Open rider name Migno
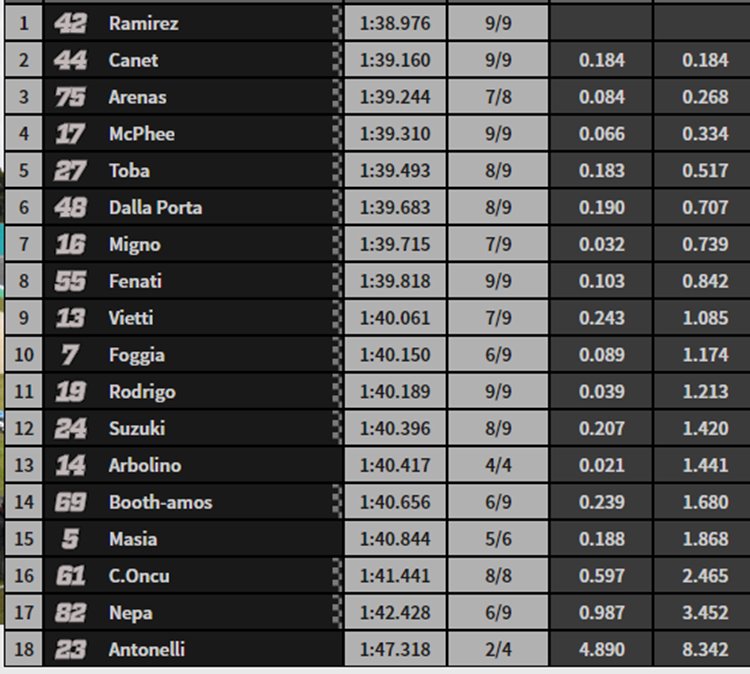This screenshot has width=750, height=674. coord(134,245)
